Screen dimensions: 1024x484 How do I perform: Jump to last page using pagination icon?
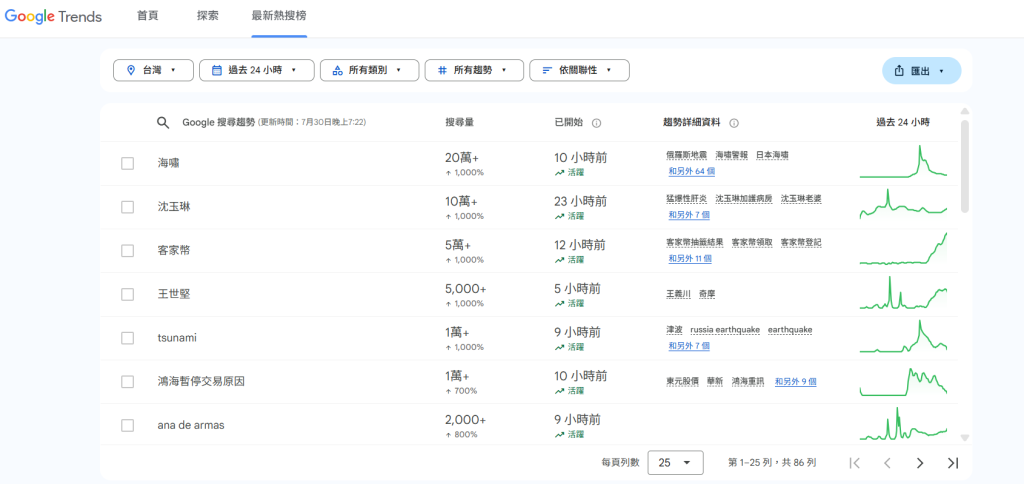point(952,463)
